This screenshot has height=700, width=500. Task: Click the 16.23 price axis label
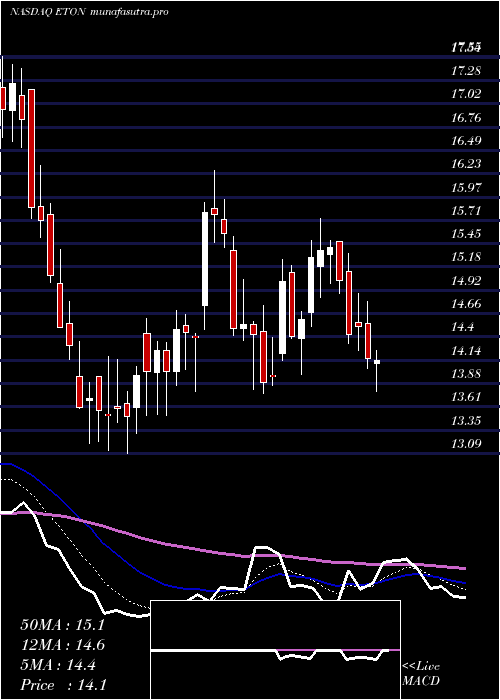pos(466,164)
